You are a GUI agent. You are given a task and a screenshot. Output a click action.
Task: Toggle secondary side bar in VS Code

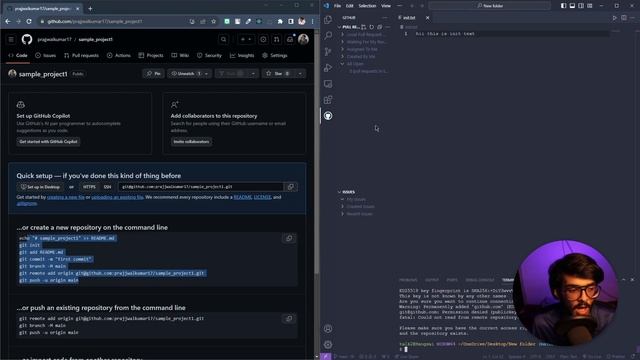[x=581, y=6]
